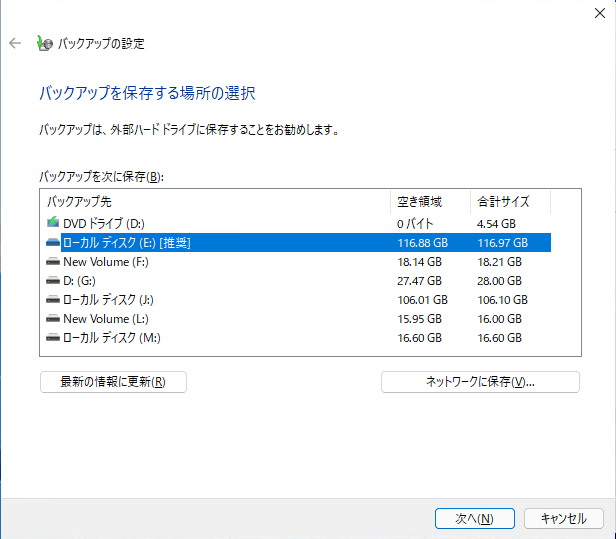Image resolution: width=616 pixels, height=539 pixels.
Task: Click the ローカル ディスク (J:) drive icon
Action: point(53,299)
